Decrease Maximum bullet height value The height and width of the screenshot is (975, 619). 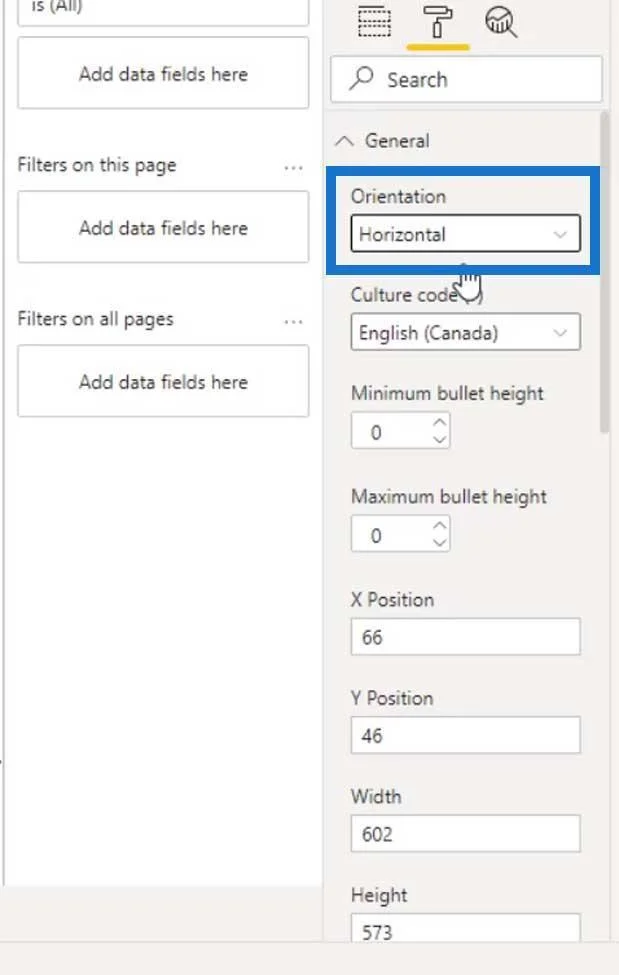(x=440, y=543)
